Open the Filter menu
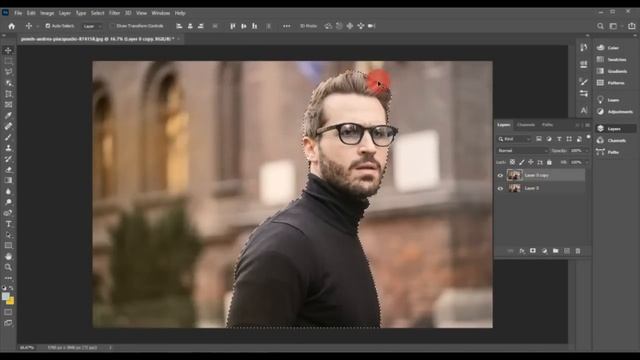The image size is (640, 360). coord(114,13)
